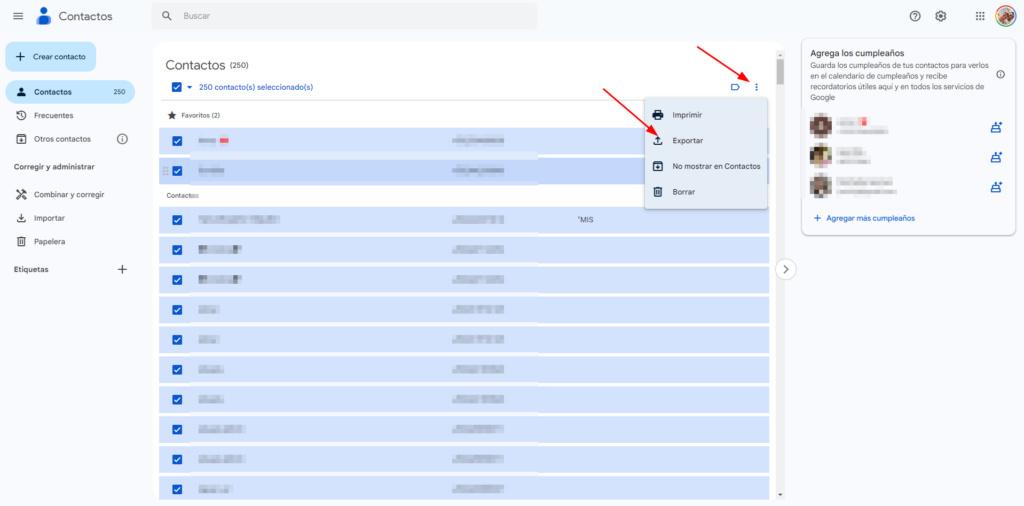Collapse the side panel with chevron arrow
The height and width of the screenshot is (506, 1024).
(786, 269)
